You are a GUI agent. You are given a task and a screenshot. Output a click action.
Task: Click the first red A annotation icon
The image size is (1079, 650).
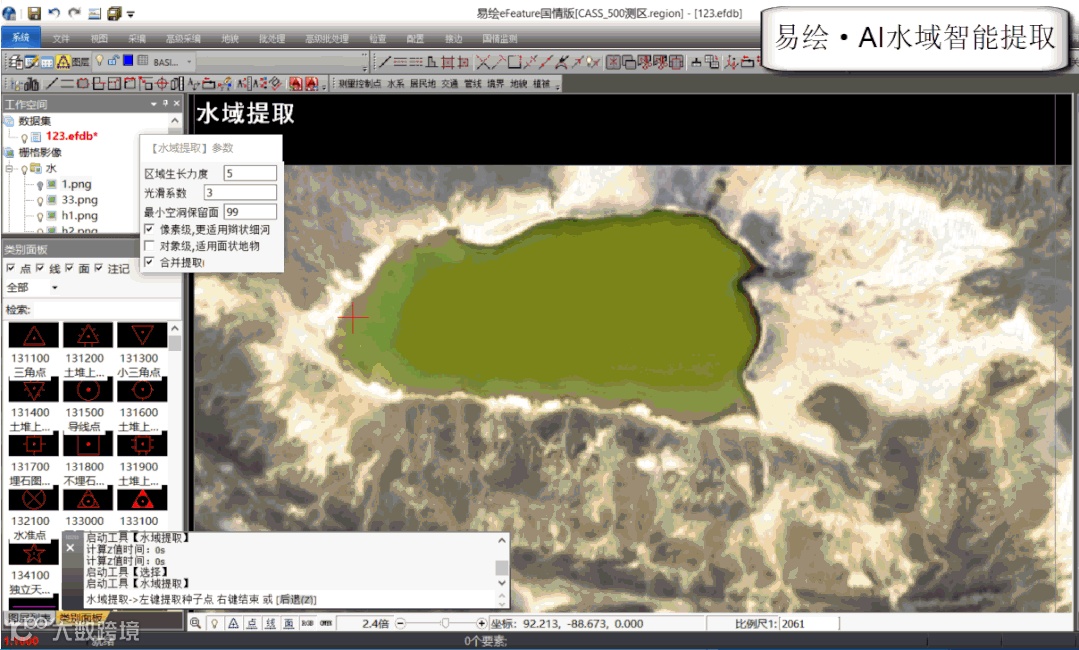click(296, 84)
